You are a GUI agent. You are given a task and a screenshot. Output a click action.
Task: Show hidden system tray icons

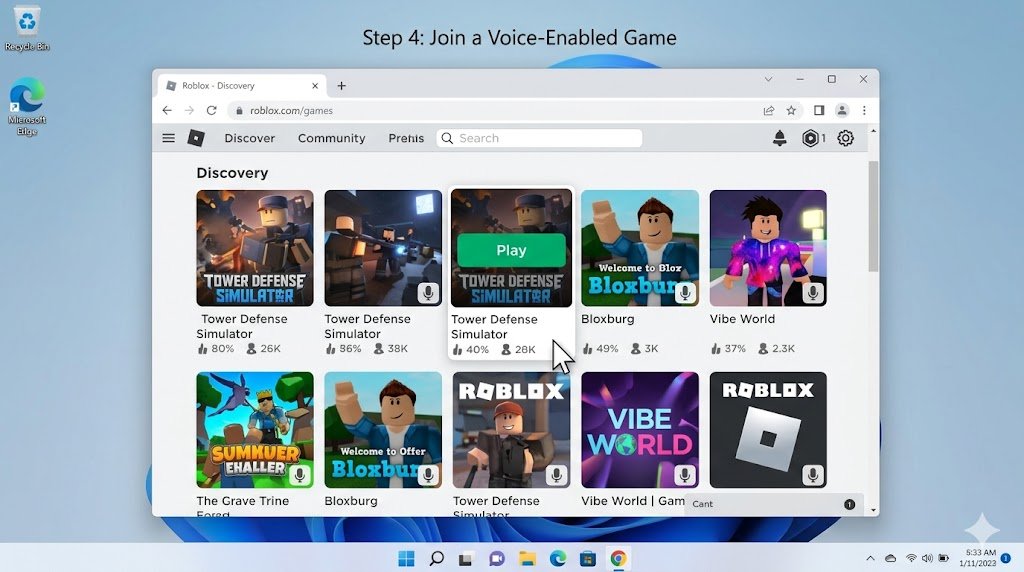pos(870,558)
